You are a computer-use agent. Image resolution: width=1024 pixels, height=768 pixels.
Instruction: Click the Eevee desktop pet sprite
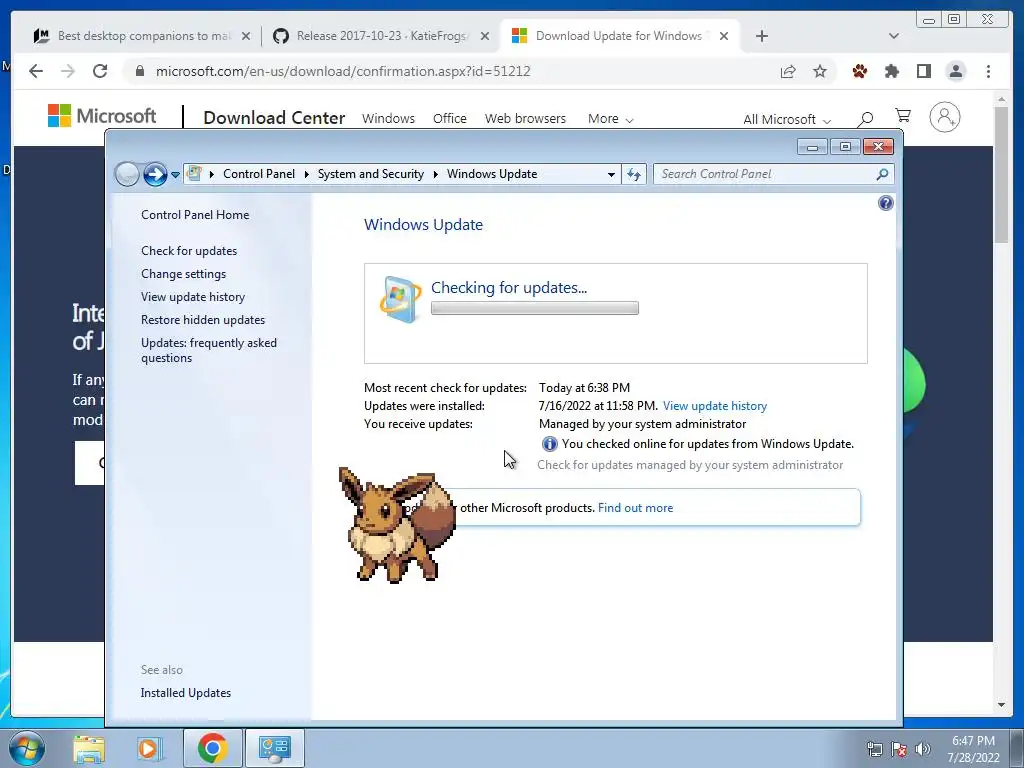[x=397, y=524]
